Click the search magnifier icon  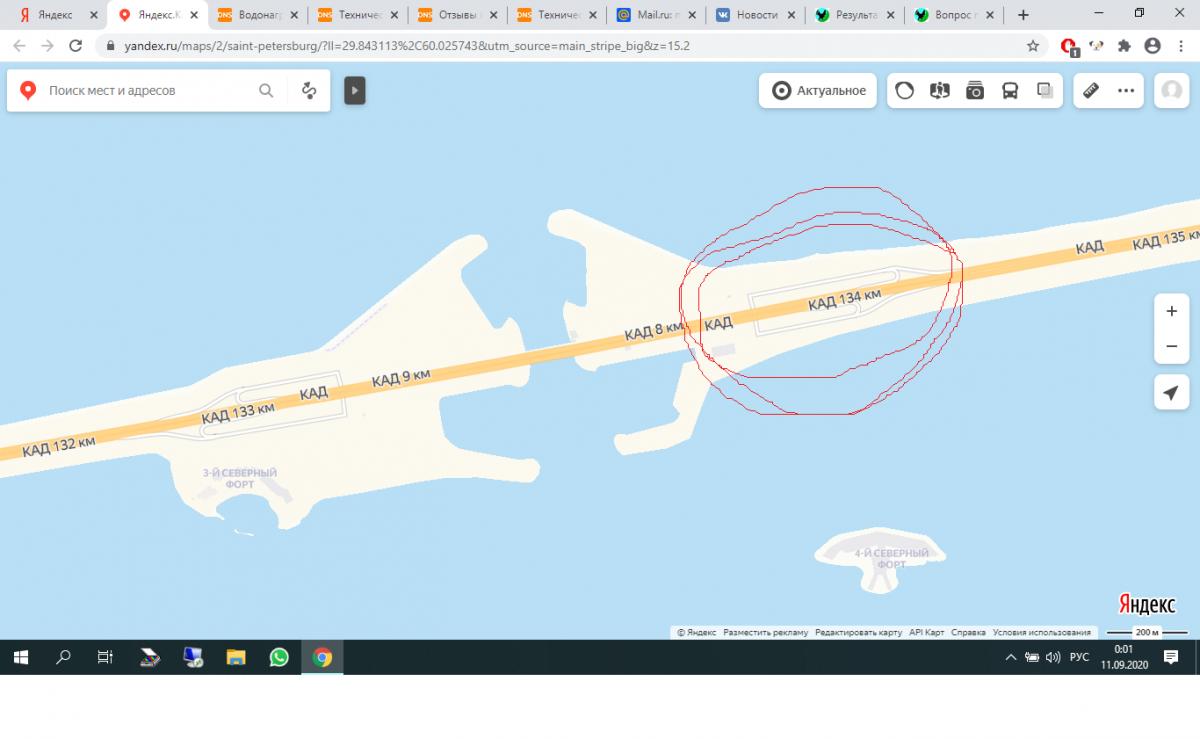266,91
